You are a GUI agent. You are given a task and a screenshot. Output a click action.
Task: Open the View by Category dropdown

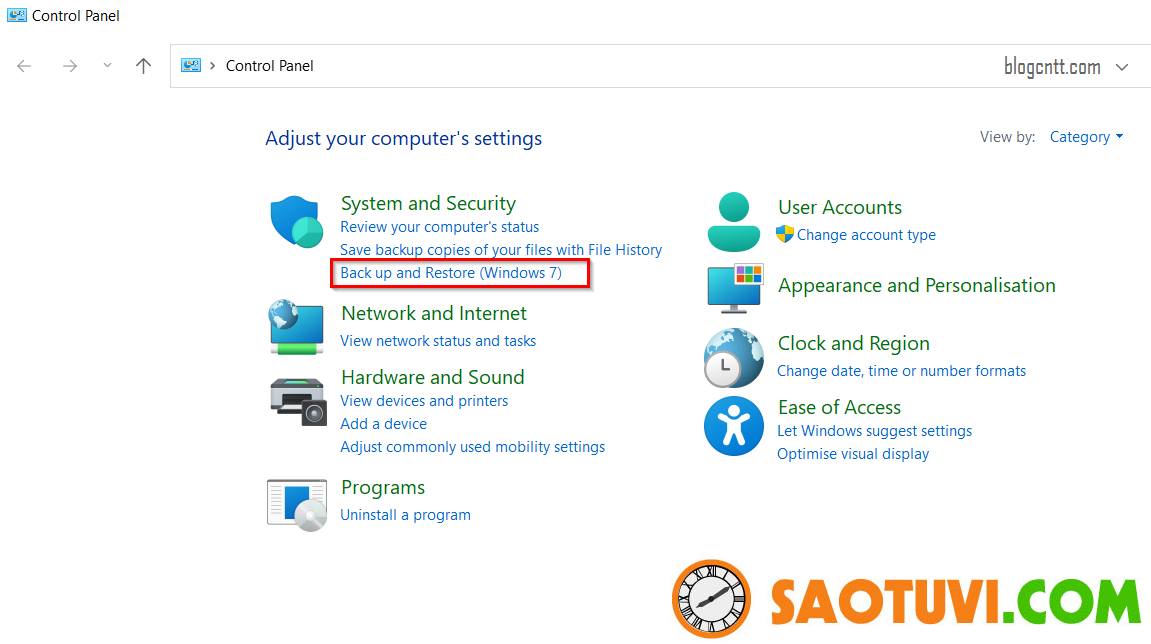(x=1086, y=137)
